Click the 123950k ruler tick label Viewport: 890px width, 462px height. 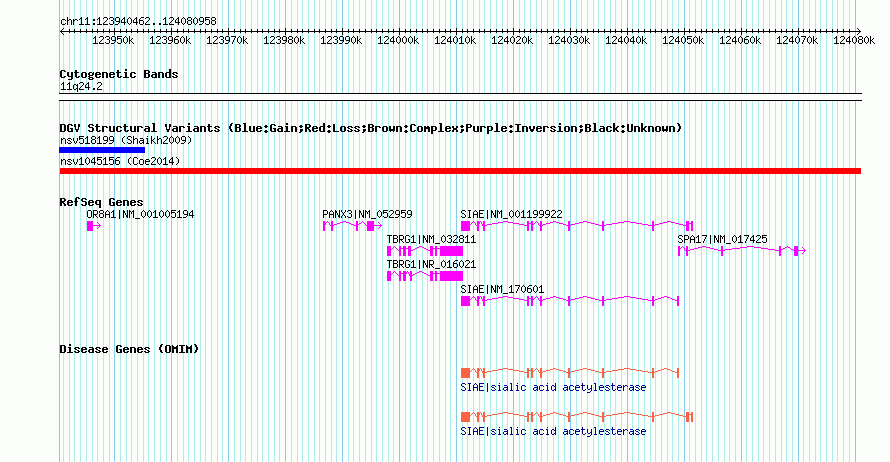click(114, 41)
